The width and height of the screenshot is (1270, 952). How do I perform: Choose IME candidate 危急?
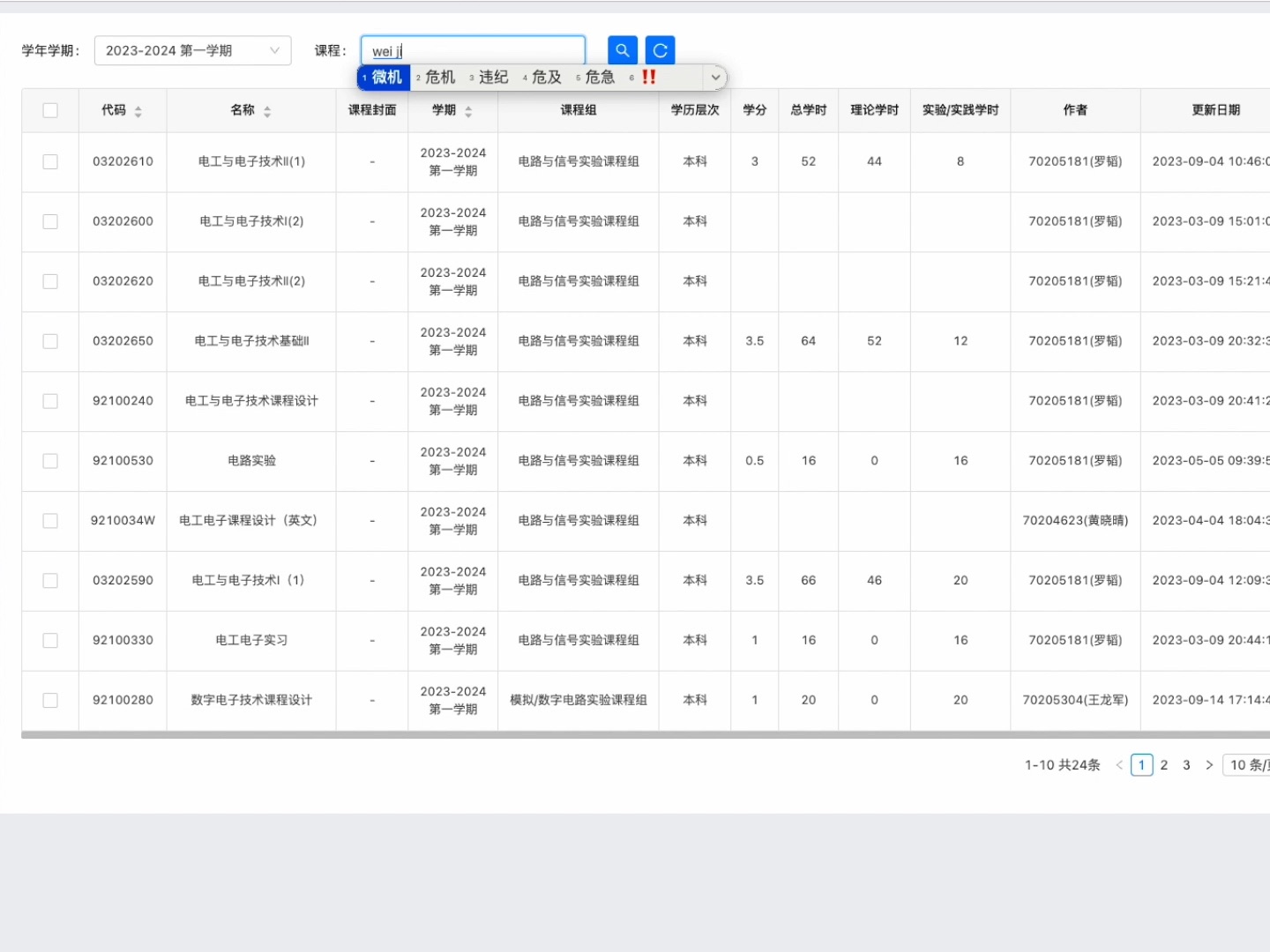pyautogui.click(x=596, y=78)
